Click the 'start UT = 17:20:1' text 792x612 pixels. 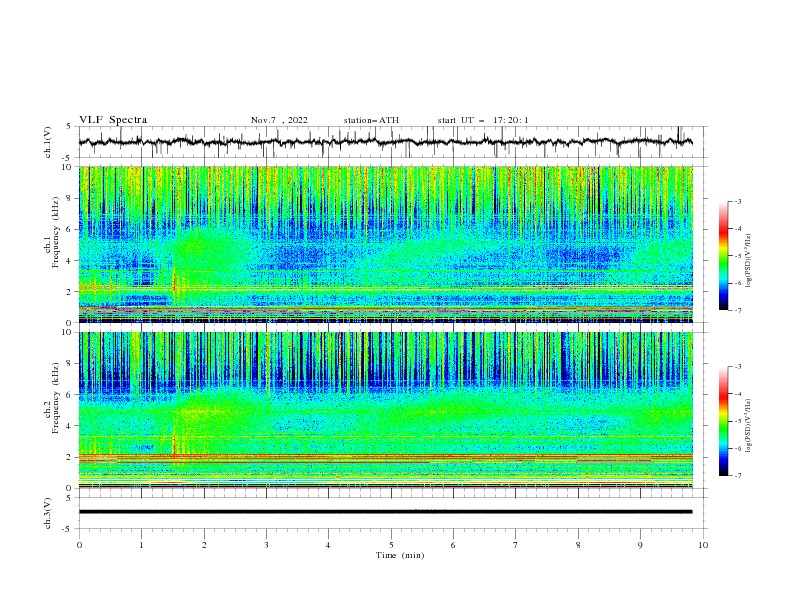point(483,120)
